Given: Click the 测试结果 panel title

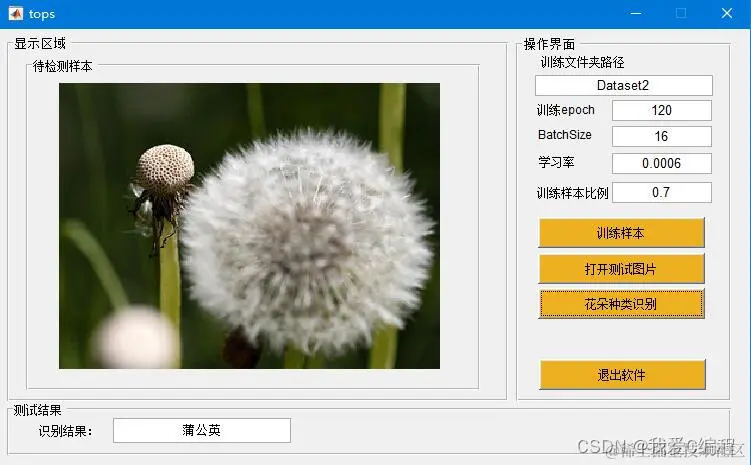Looking at the screenshot, I should click(37, 410).
